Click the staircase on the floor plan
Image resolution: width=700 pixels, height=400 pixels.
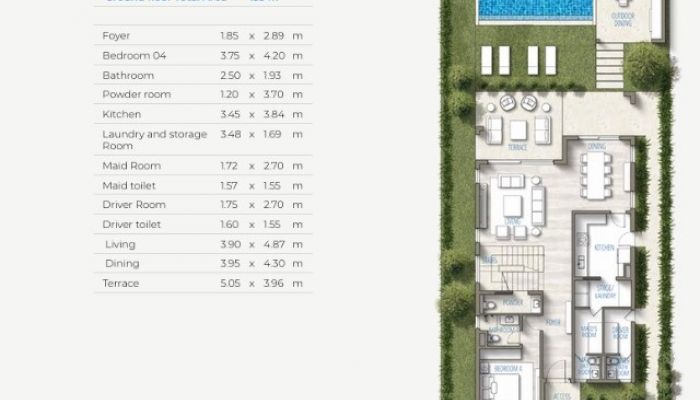(512, 268)
